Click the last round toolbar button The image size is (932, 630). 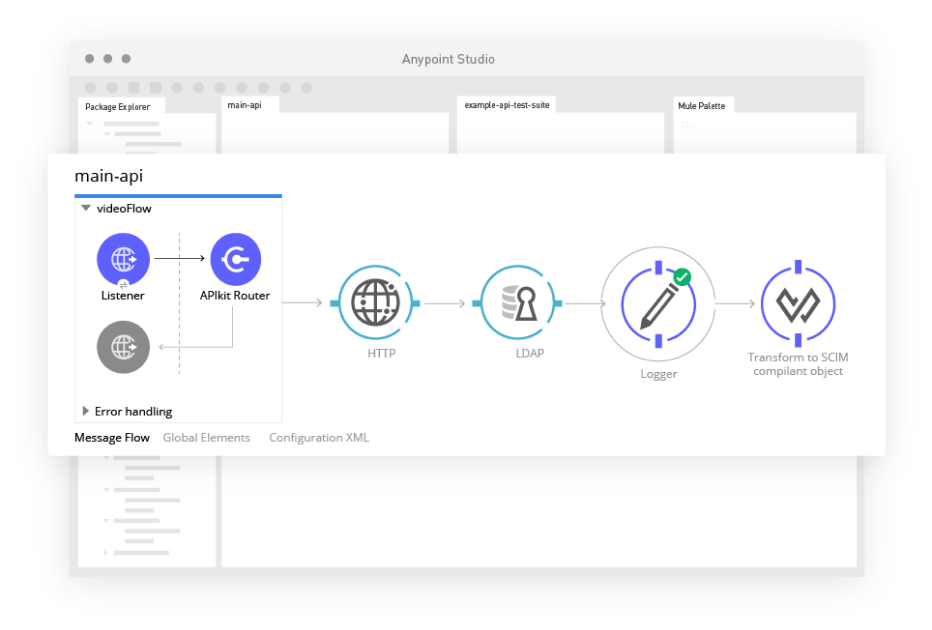307,87
